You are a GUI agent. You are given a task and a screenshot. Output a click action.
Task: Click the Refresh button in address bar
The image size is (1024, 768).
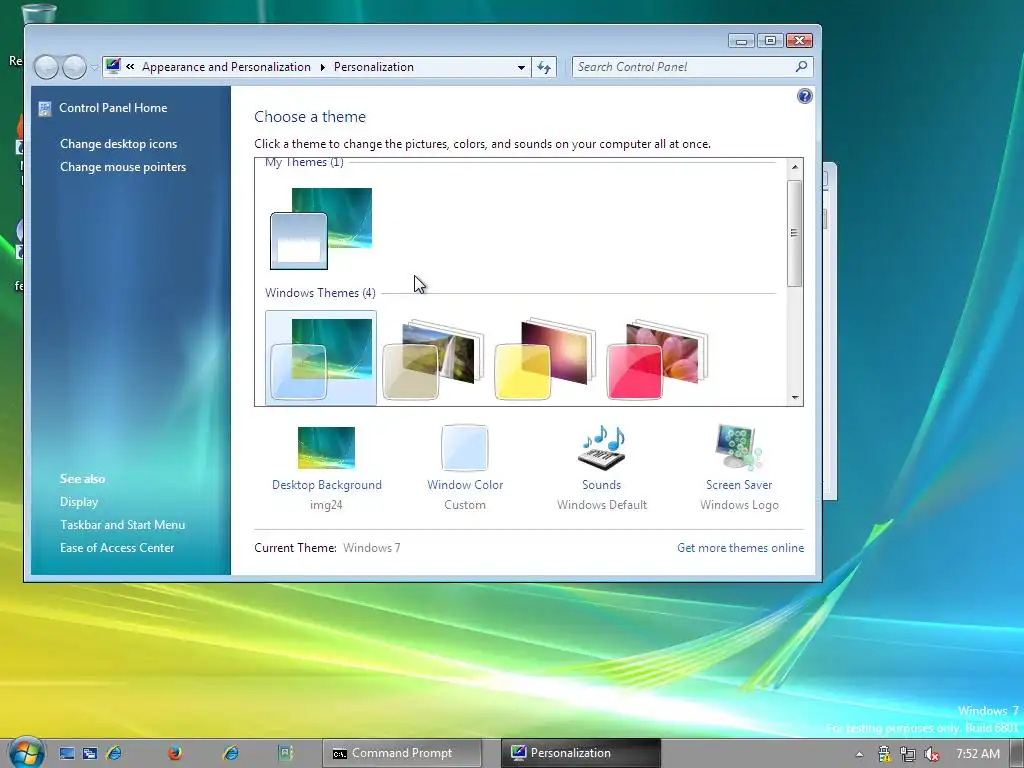[544, 67]
